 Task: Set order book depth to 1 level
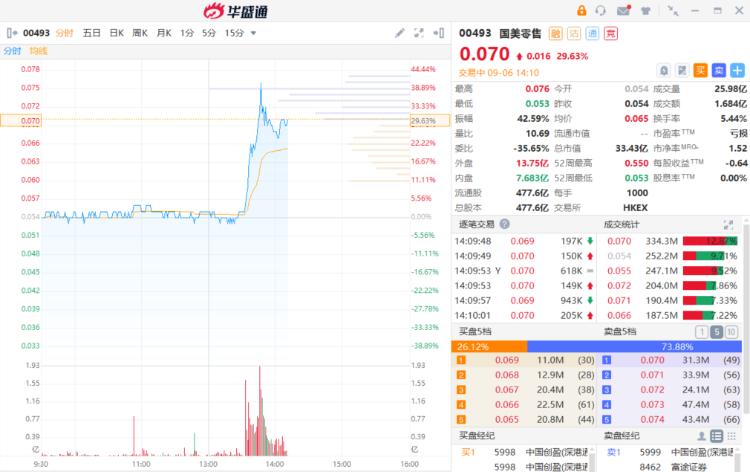(x=701, y=331)
